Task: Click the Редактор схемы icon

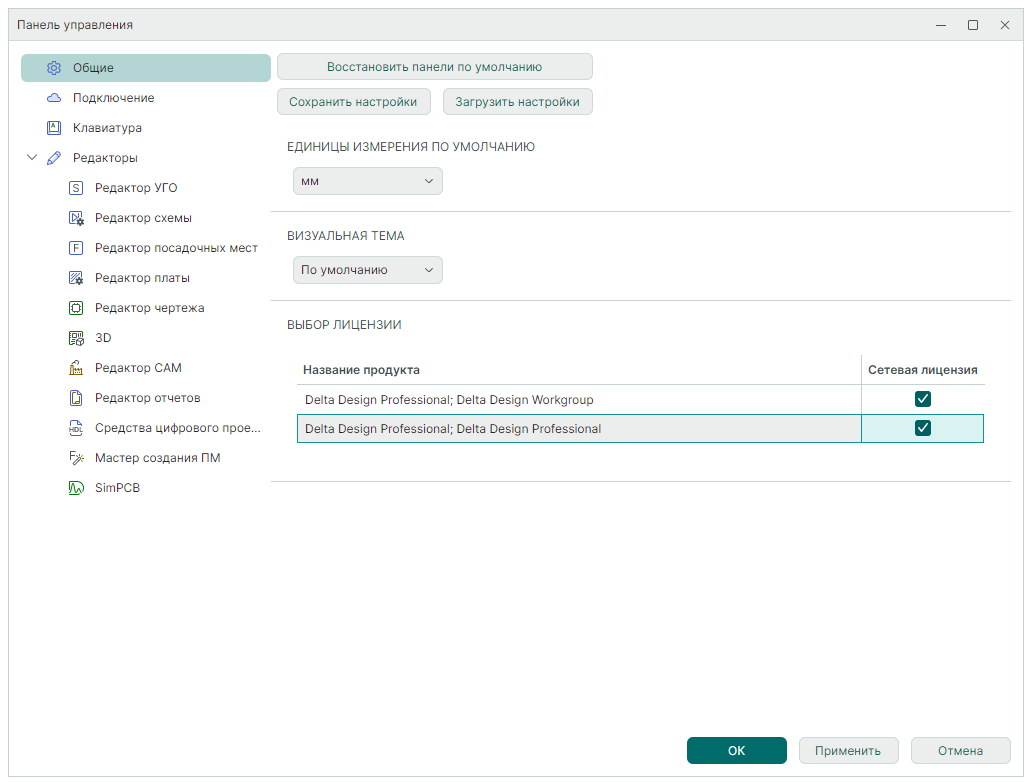Action: click(x=76, y=218)
